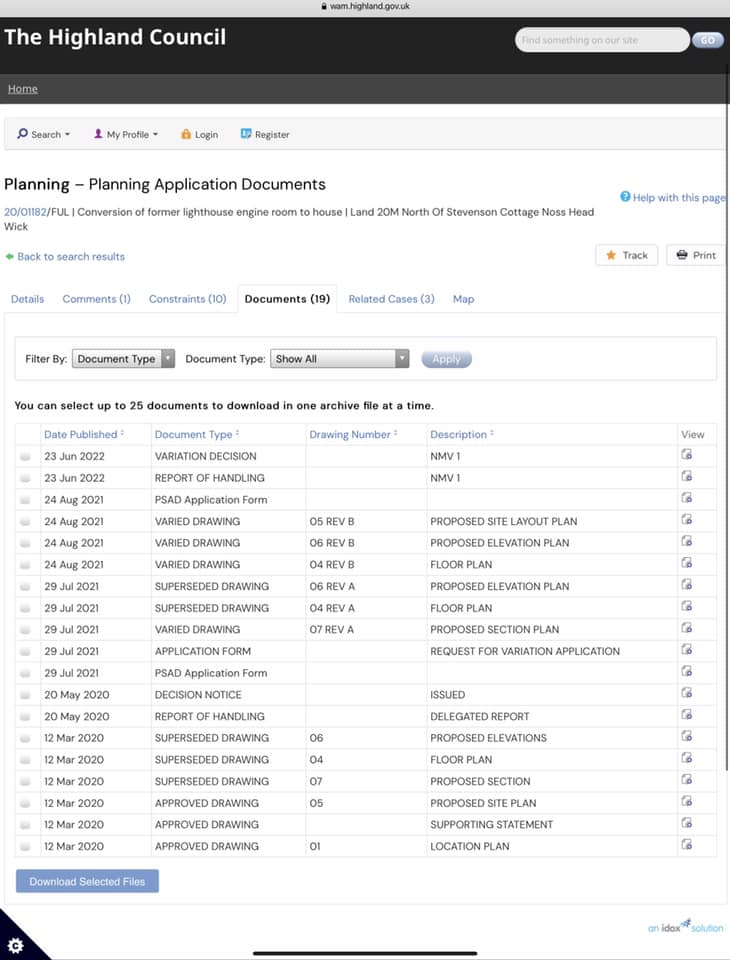The image size is (730, 960).
Task: View the 24 Aug 2021 PSAD Application Form
Action: (x=687, y=498)
